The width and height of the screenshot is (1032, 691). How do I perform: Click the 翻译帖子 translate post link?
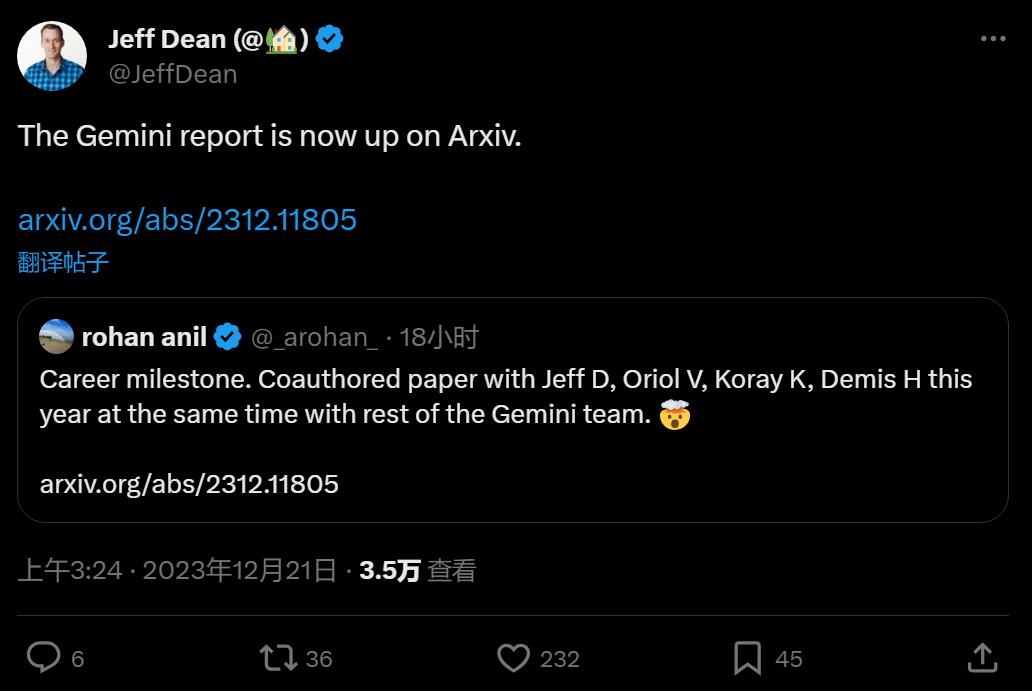(x=63, y=262)
